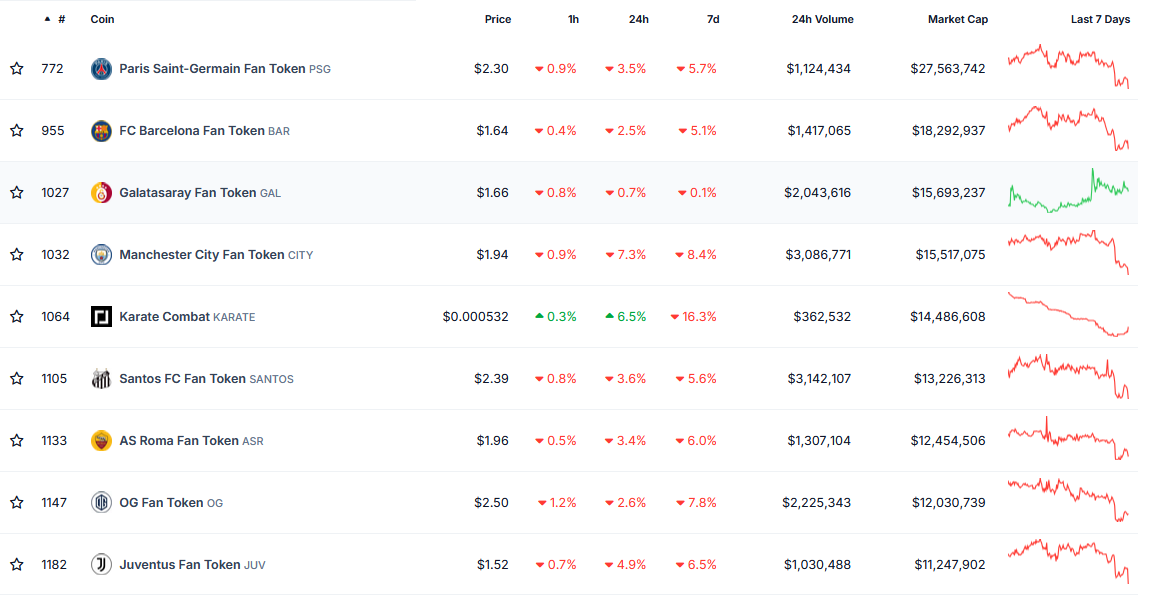Star the Juventus Fan Token row
This screenshot has height=597, width=1155.
[x=17, y=564]
